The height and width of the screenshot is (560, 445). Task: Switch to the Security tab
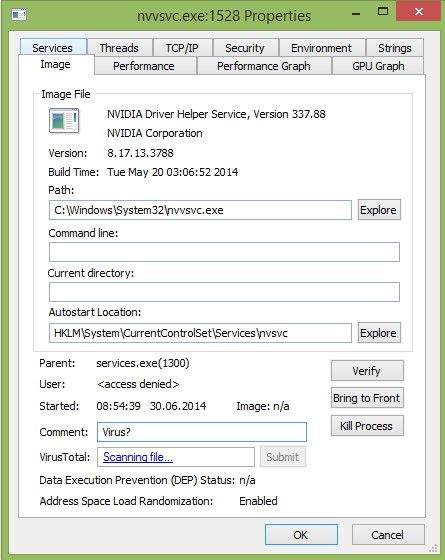(x=245, y=48)
